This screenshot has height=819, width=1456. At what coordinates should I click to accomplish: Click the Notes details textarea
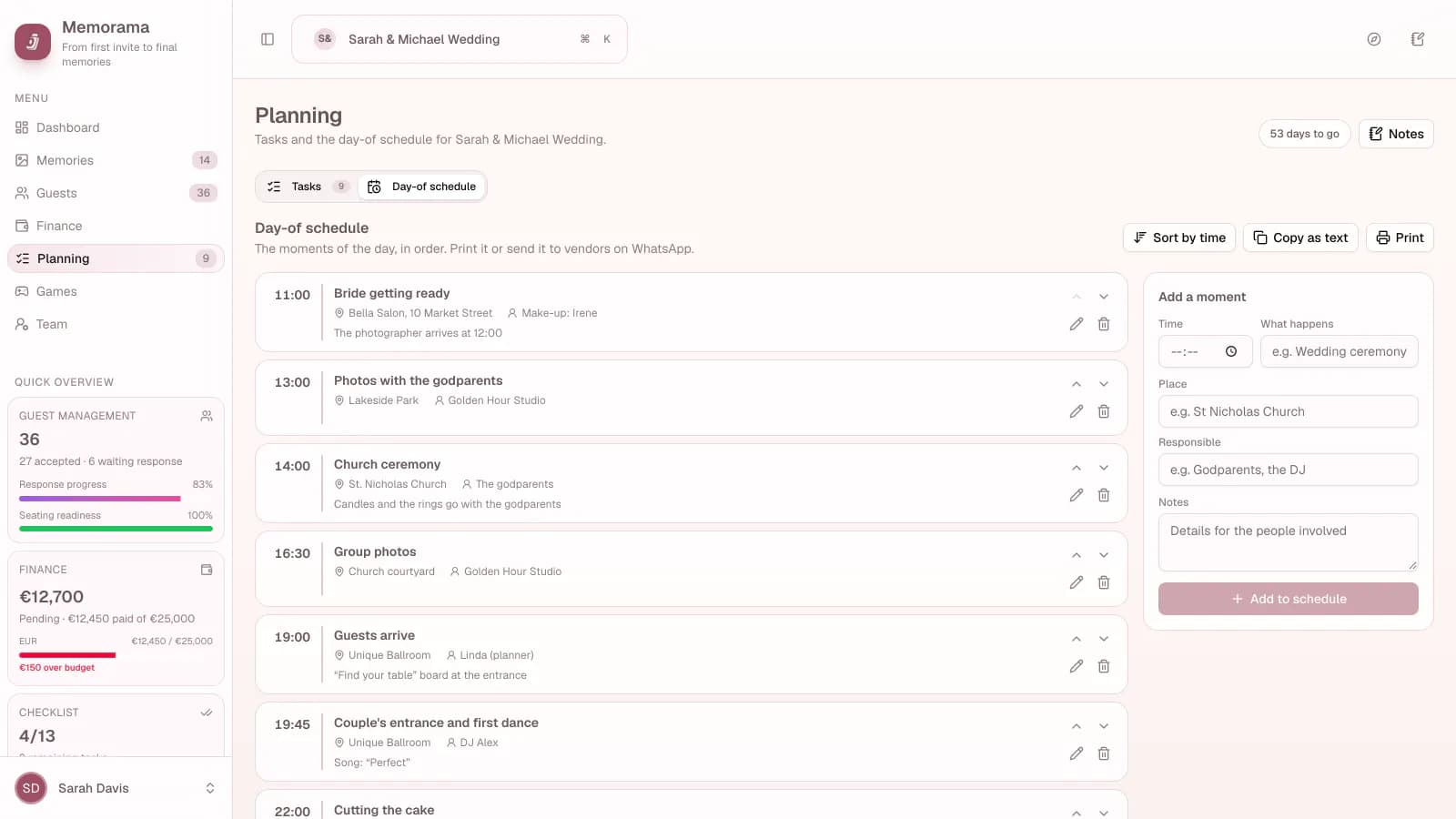click(1289, 542)
